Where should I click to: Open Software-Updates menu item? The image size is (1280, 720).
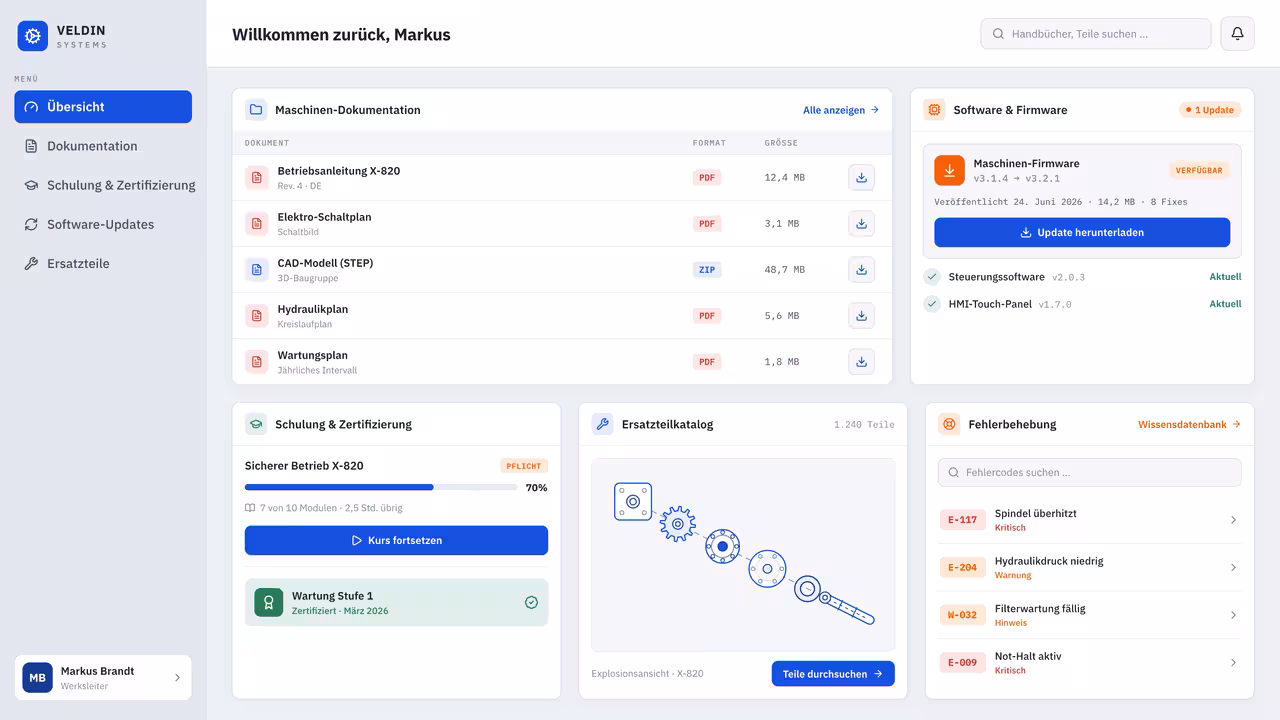103,224
